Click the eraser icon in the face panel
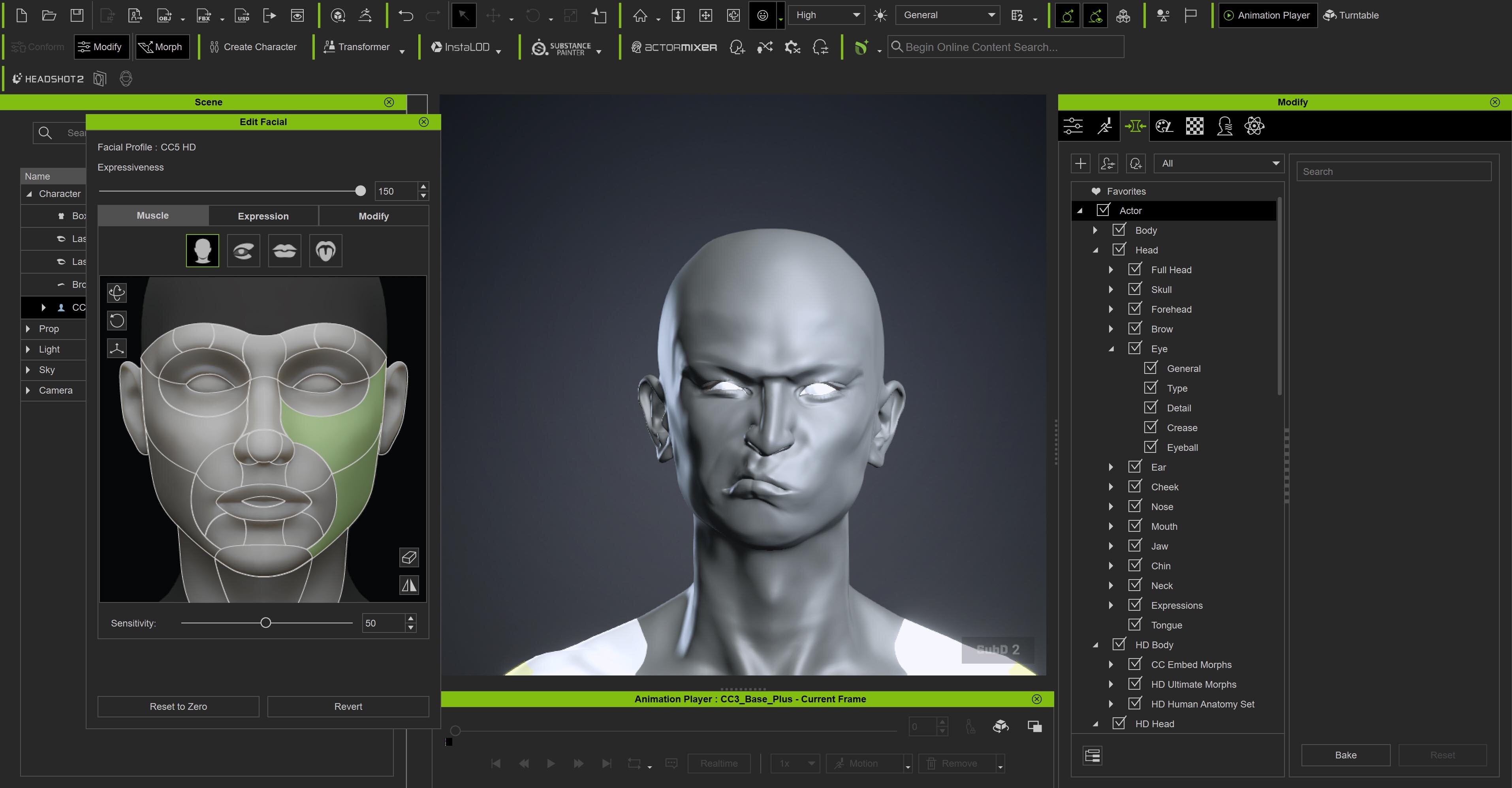 [x=409, y=557]
